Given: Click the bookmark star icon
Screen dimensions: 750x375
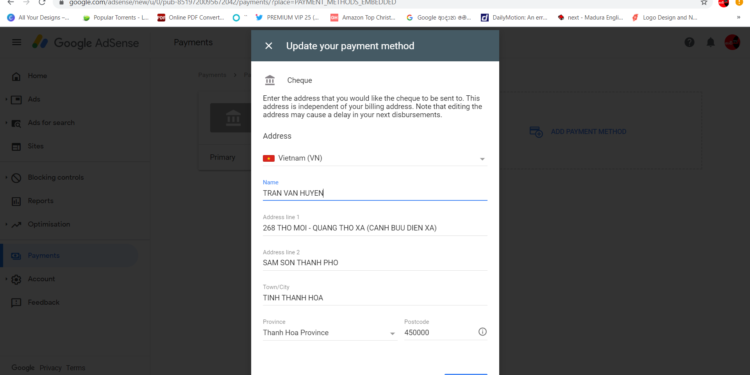Looking at the screenshot, I should (704, 2).
